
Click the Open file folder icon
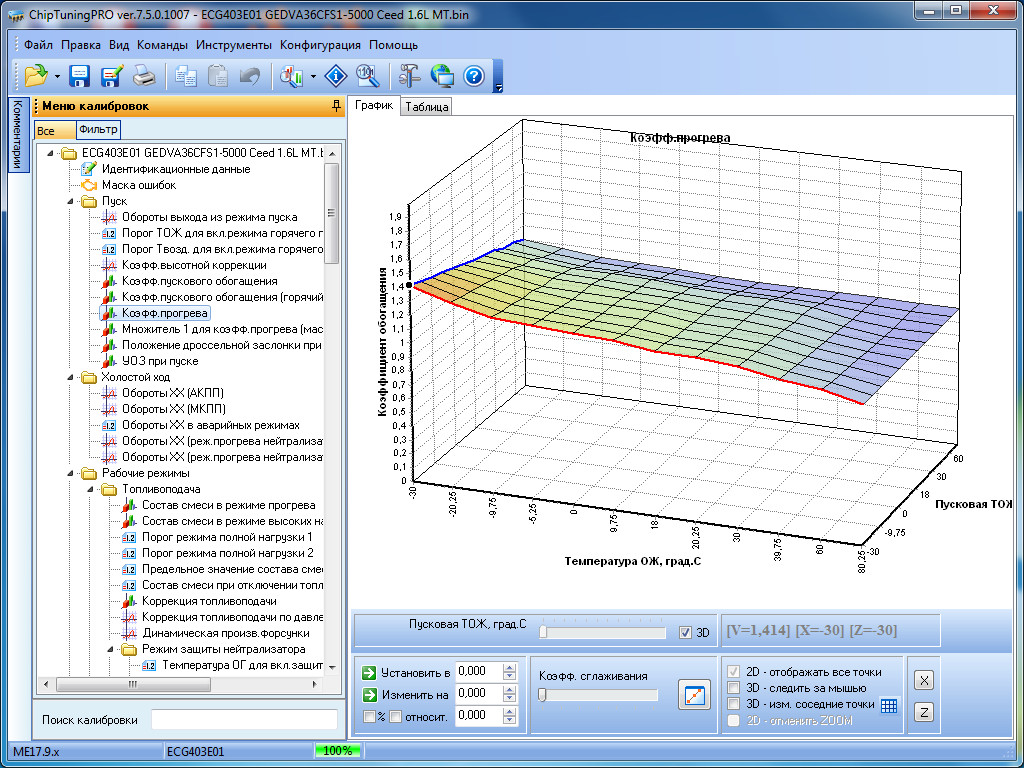pyautogui.click(x=36, y=75)
